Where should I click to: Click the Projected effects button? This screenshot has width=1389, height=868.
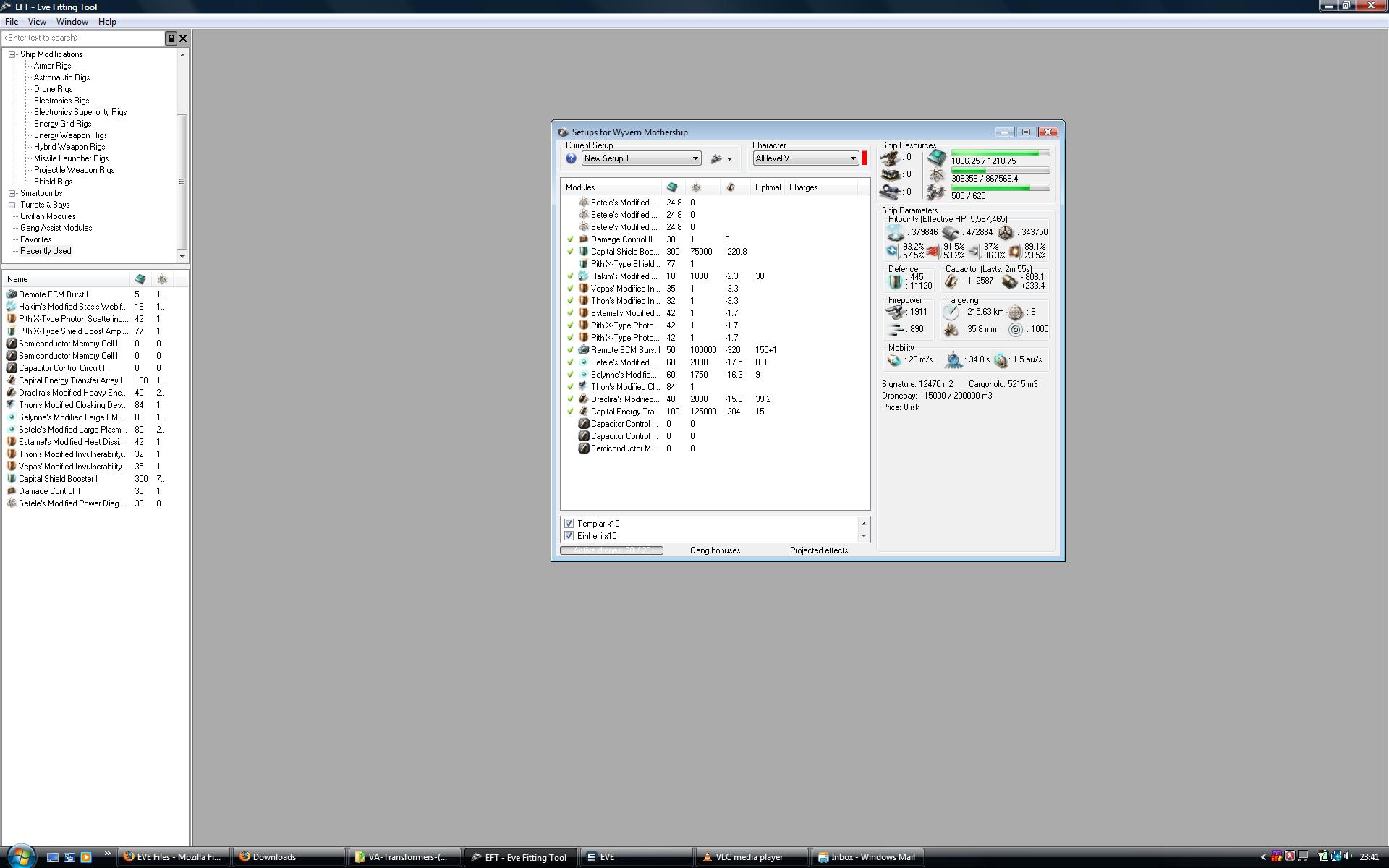(x=818, y=550)
